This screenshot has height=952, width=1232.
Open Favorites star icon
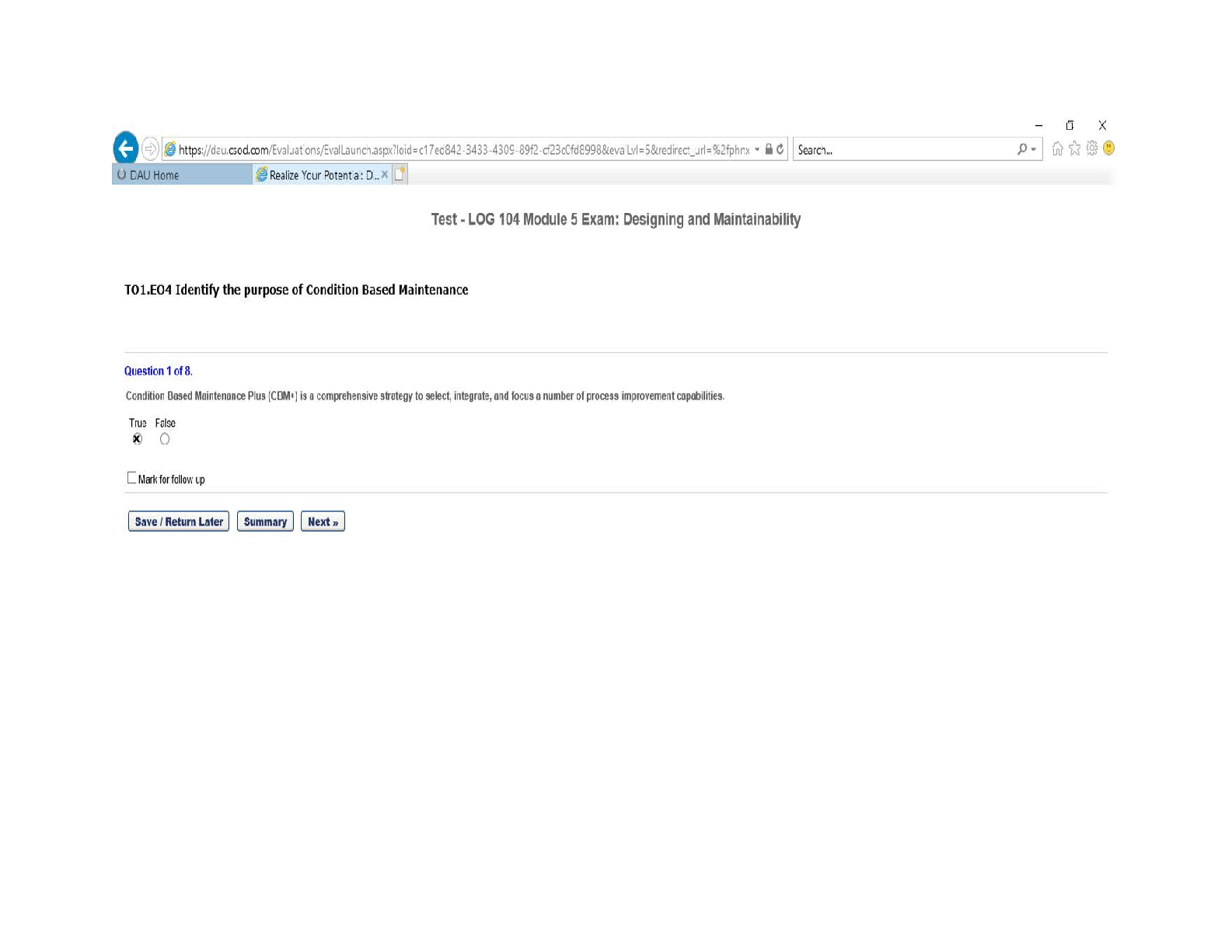pyautogui.click(x=1074, y=148)
